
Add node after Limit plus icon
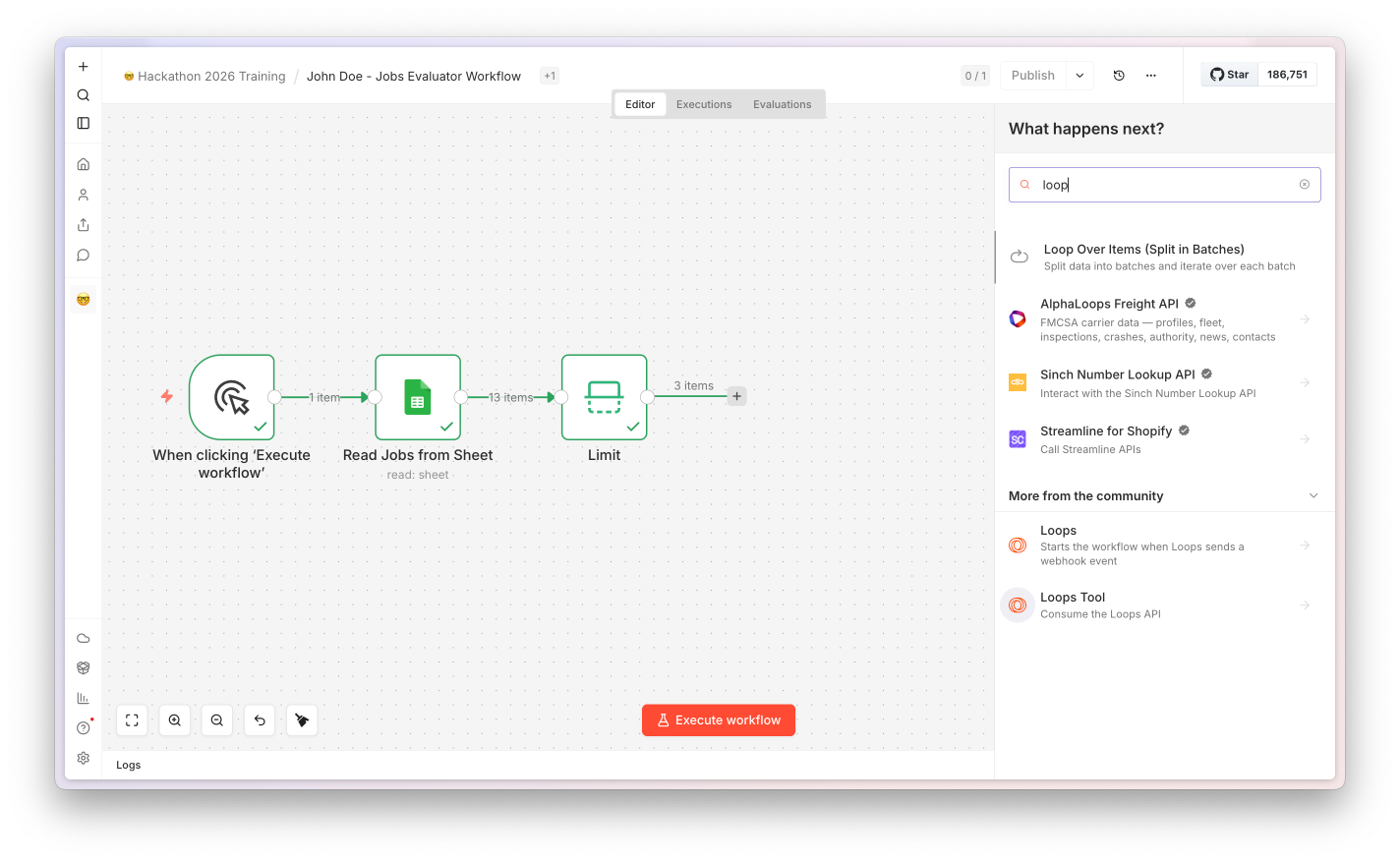pos(736,396)
